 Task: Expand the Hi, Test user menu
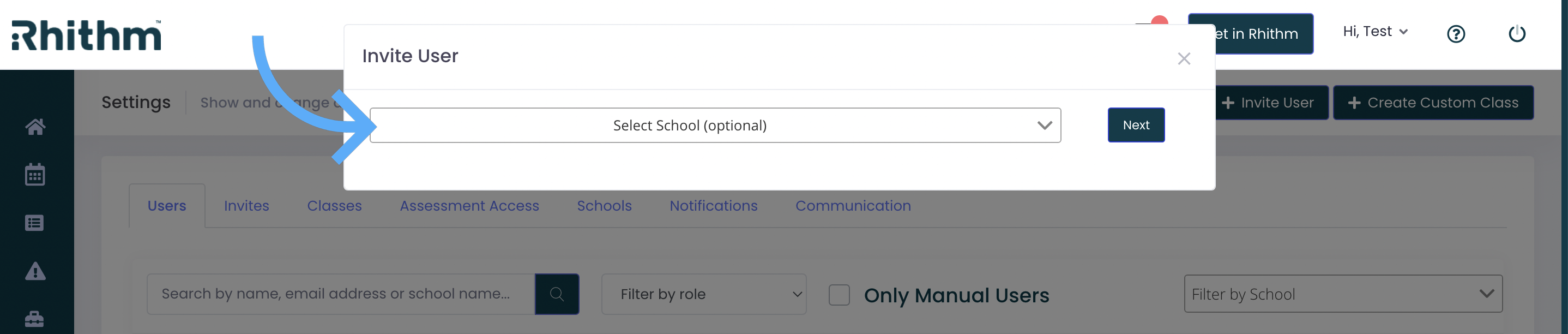(x=1375, y=32)
